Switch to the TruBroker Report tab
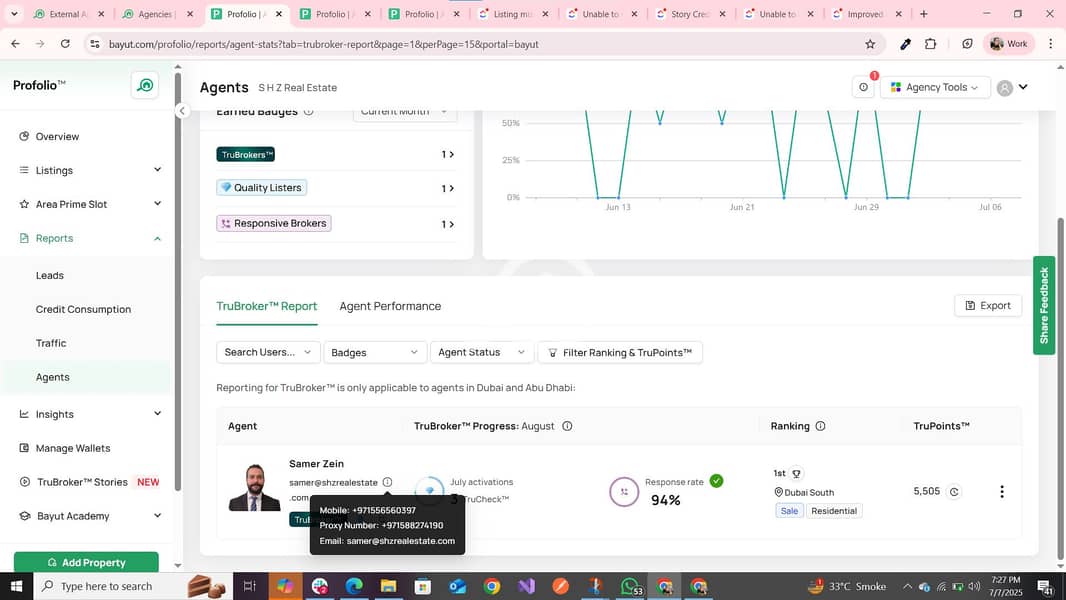This screenshot has height=600, width=1066. [x=266, y=306]
